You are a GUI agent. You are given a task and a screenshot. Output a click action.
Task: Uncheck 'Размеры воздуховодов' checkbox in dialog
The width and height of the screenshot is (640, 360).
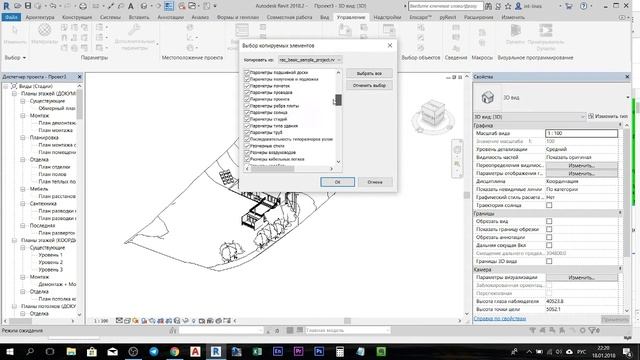(247, 152)
